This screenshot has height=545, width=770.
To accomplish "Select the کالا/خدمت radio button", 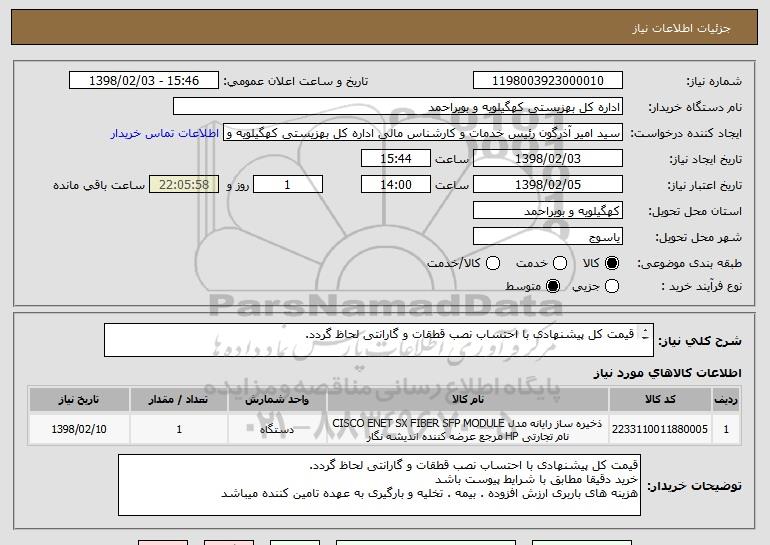I will pyautogui.click(x=493, y=263).
